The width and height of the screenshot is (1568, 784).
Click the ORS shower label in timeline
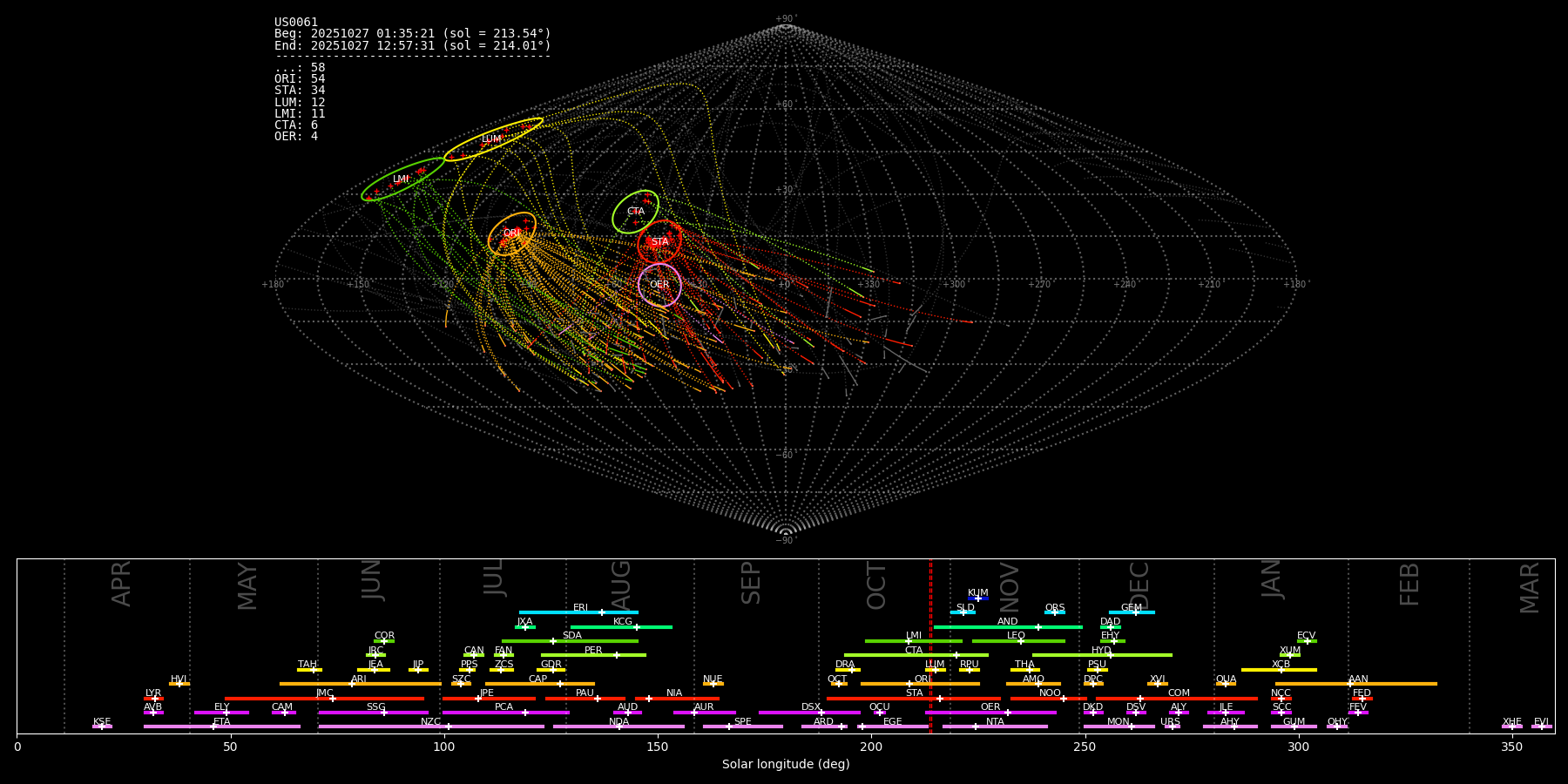1055,608
